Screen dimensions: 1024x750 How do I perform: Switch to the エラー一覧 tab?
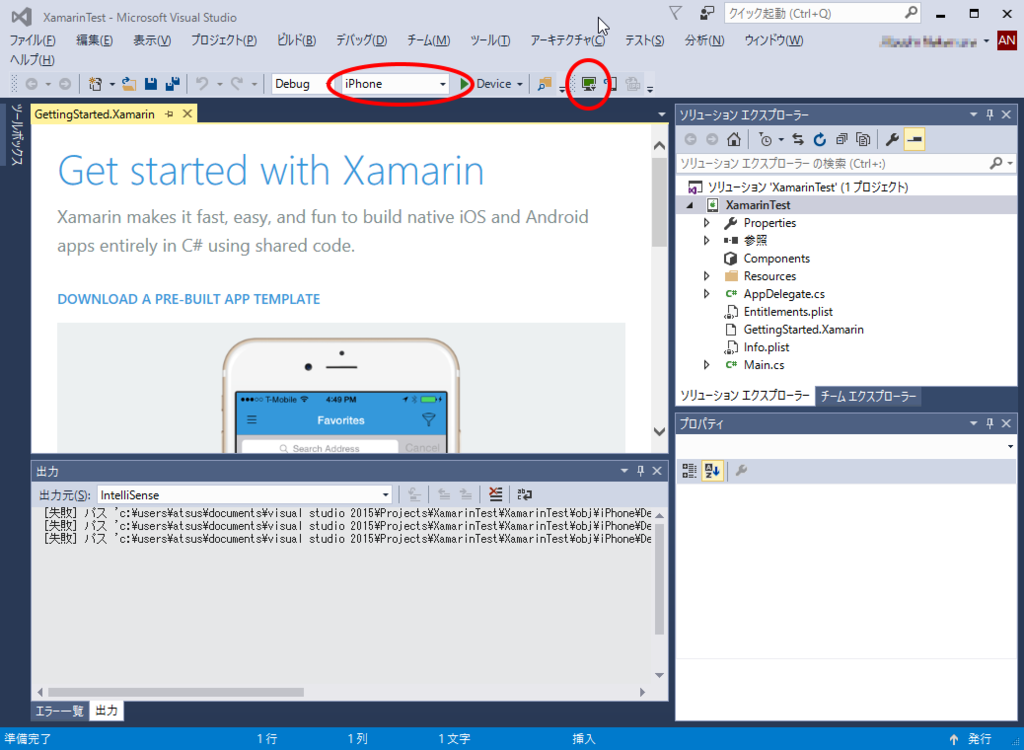tap(59, 711)
